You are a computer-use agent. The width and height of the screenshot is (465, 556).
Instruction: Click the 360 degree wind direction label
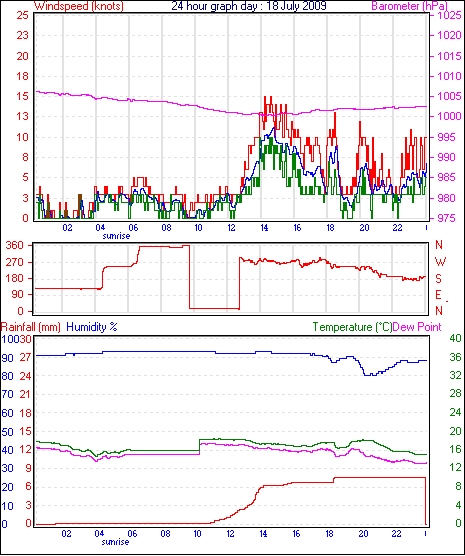pyautogui.click(x=15, y=245)
